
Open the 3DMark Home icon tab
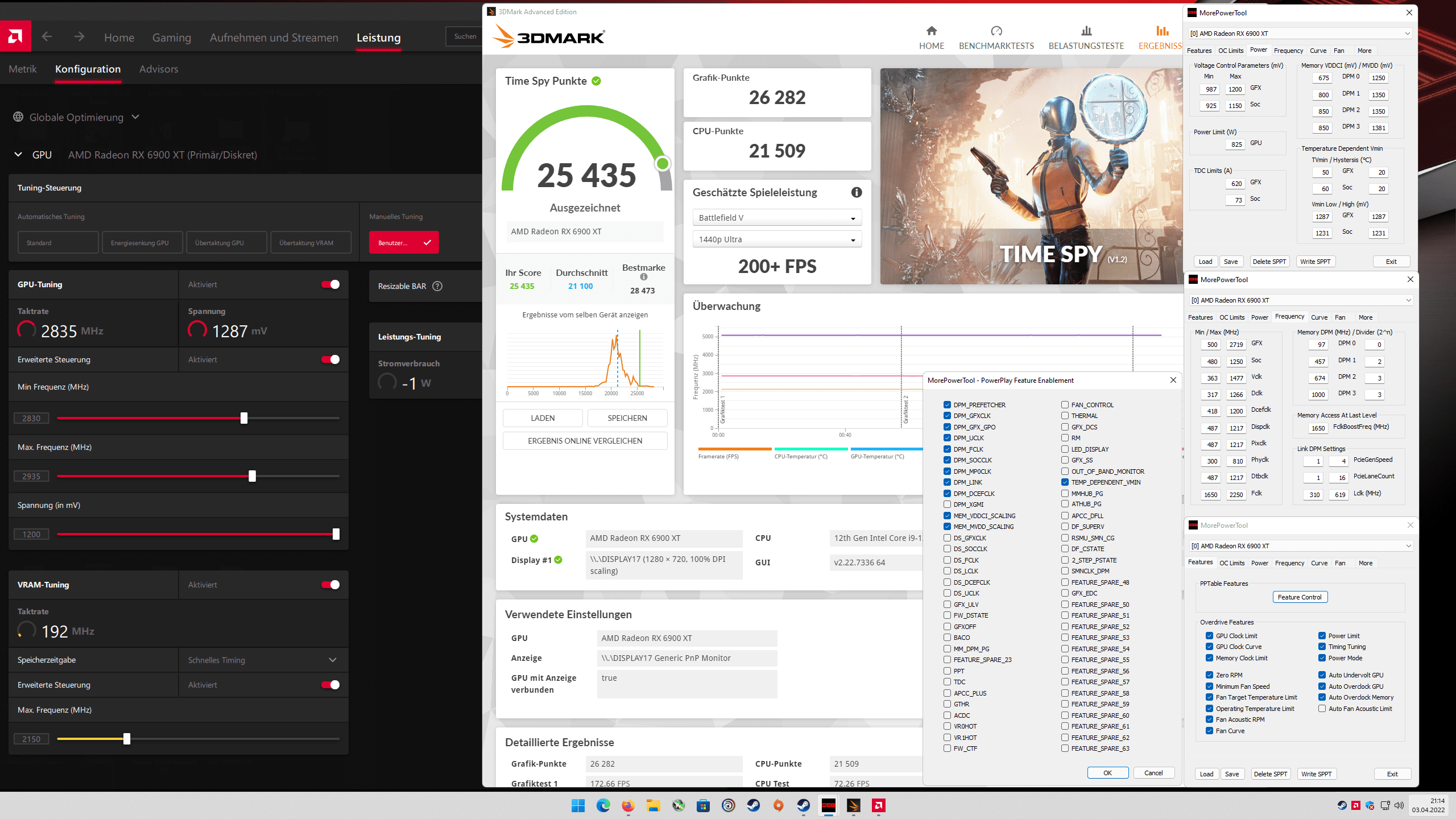931,31
